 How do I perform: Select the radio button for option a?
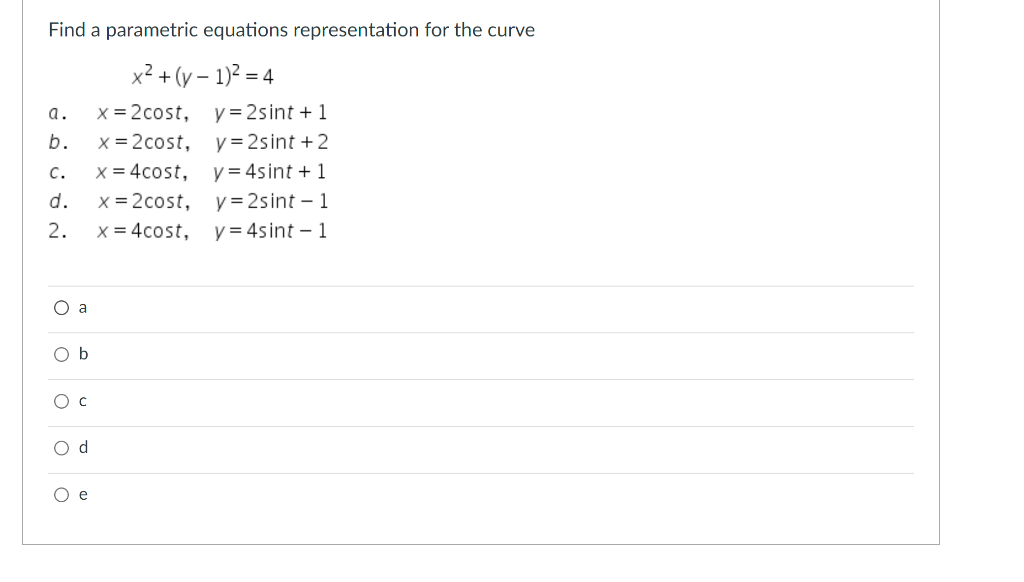59,308
